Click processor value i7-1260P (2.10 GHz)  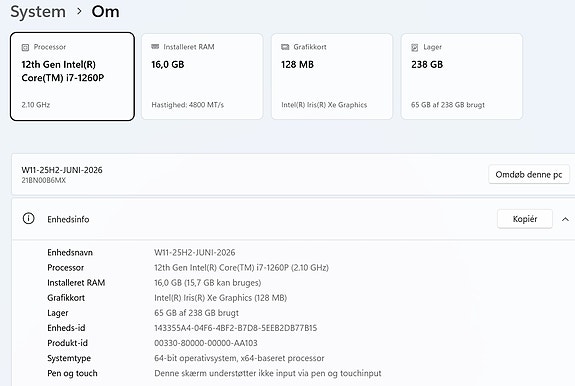241,268
